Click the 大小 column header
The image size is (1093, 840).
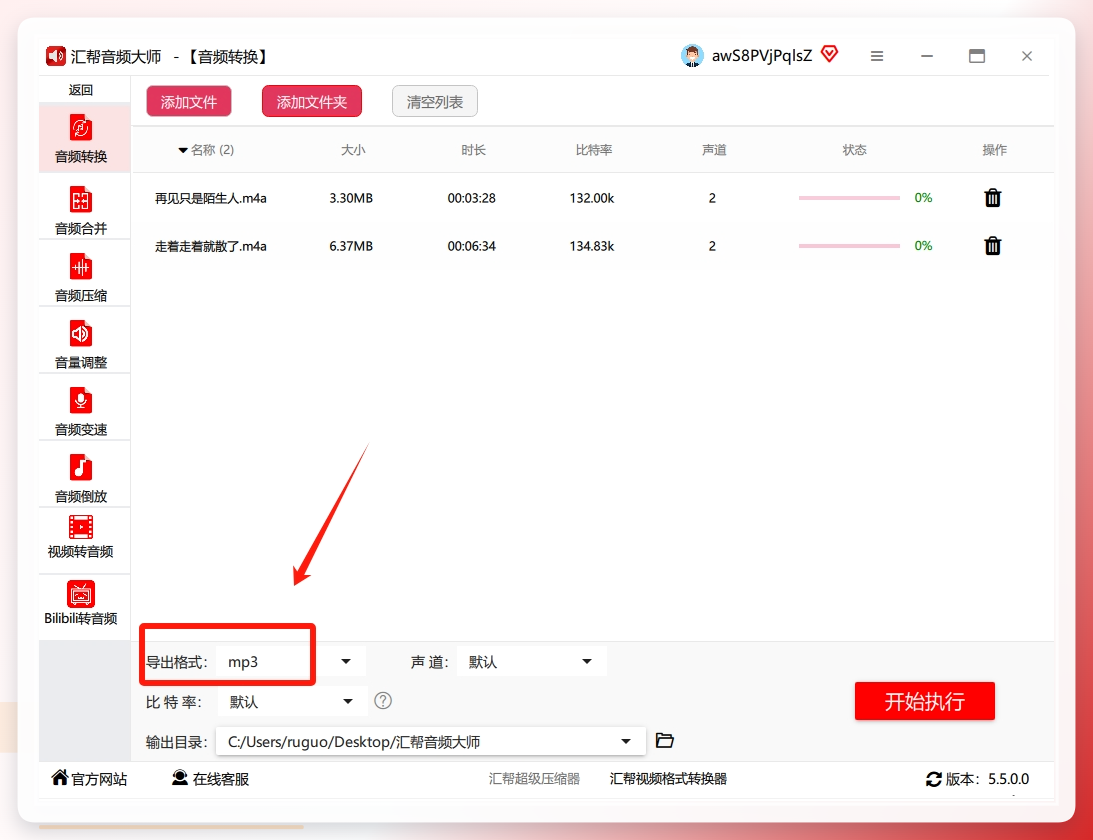tap(353, 150)
